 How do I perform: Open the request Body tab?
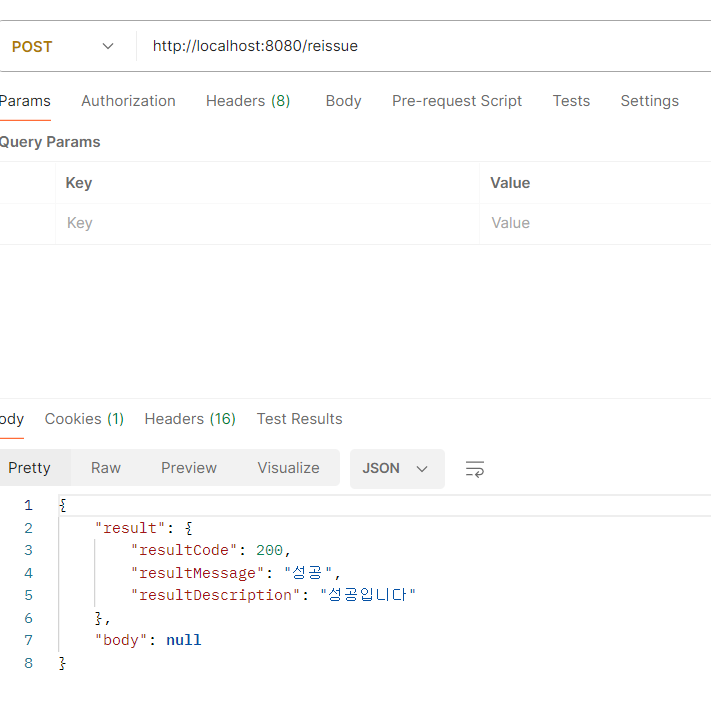pyautogui.click(x=343, y=101)
